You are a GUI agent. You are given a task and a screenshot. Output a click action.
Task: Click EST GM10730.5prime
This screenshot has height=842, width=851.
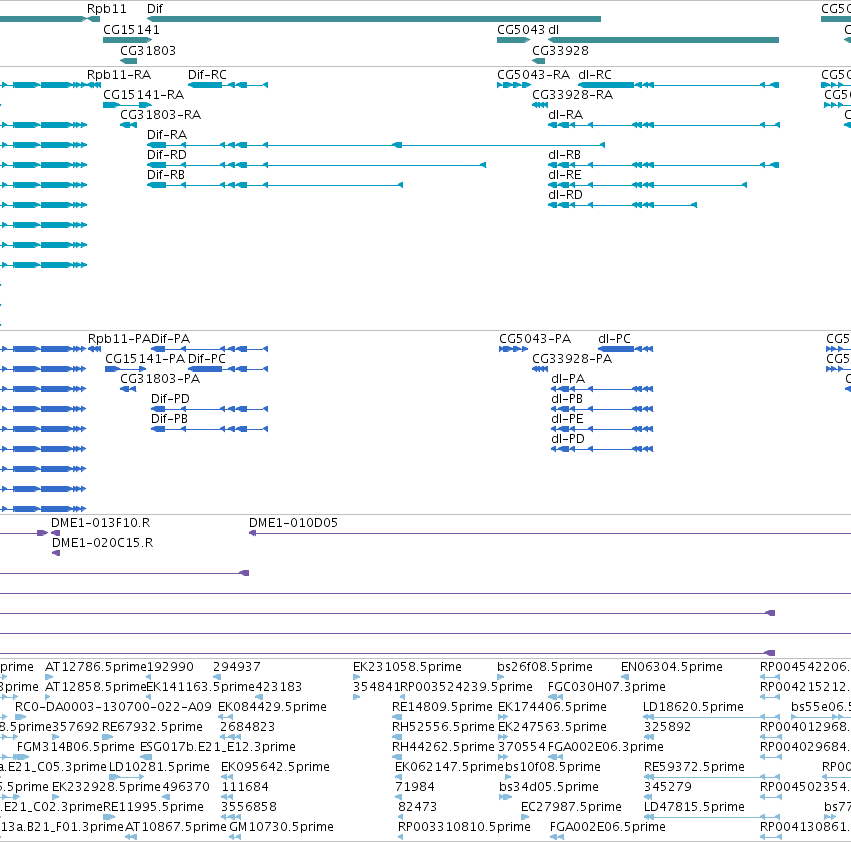pyautogui.click(x=282, y=827)
